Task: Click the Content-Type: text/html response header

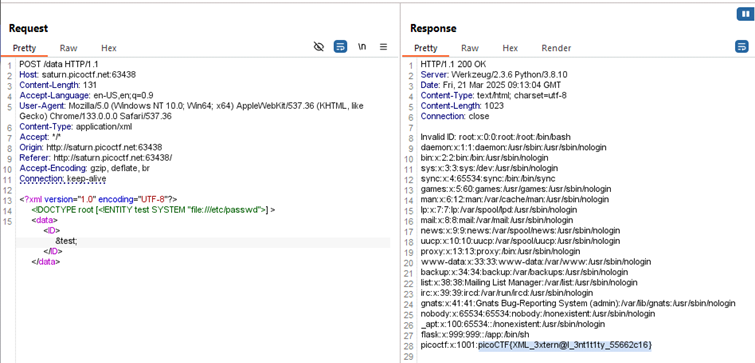Action: 494,95
